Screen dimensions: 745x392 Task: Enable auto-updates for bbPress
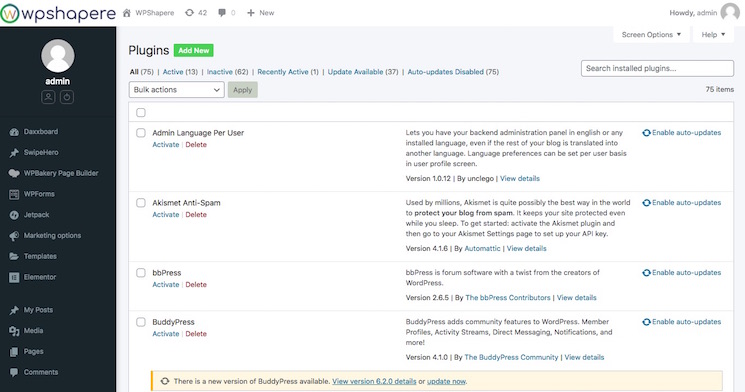coord(681,273)
